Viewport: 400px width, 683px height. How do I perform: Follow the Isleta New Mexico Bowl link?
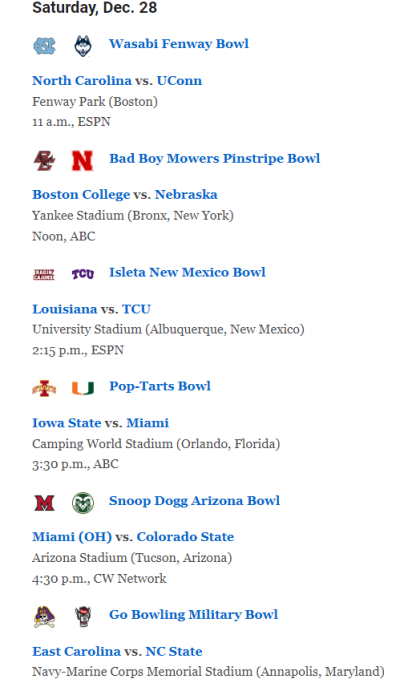coord(187,273)
